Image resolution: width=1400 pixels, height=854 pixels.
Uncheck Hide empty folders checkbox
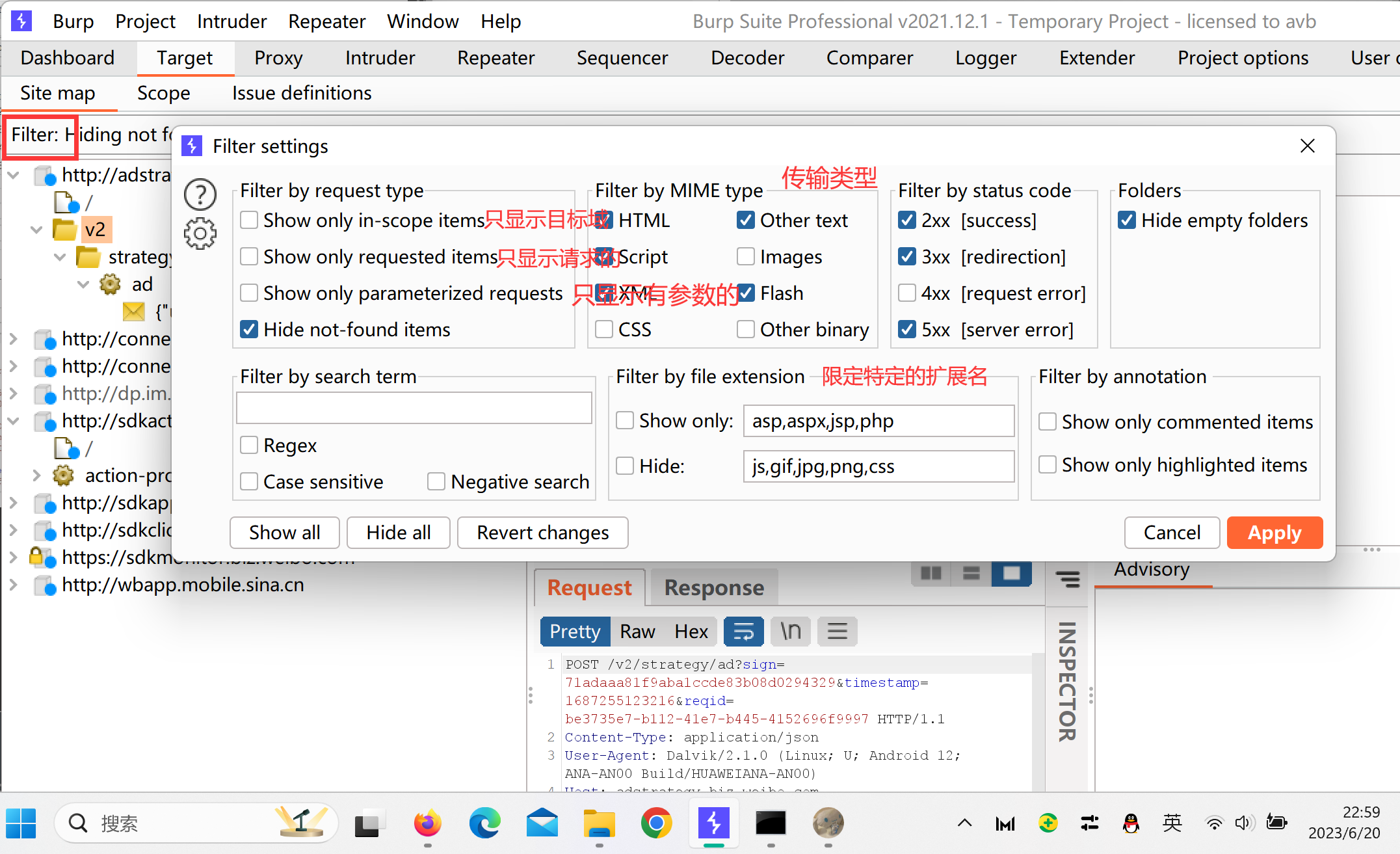1127,220
